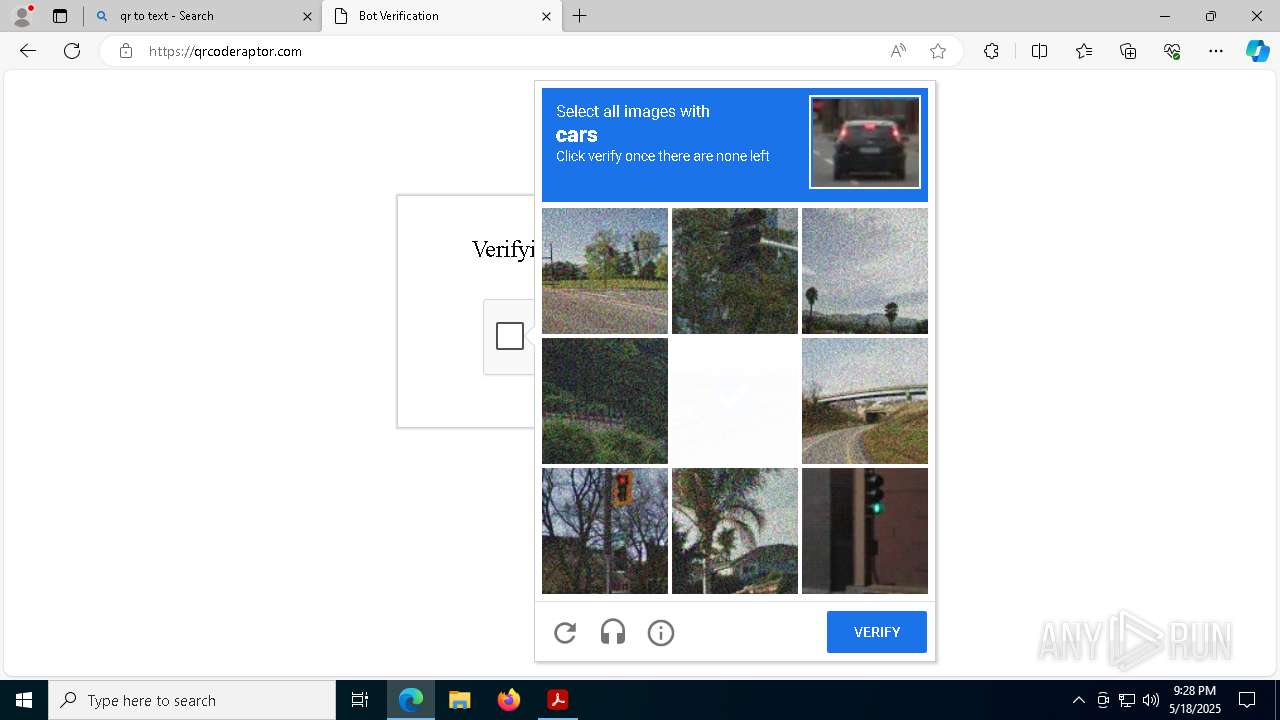Click the VERIFY button
The image size is (1280, 720).
[x=877, y=632]
